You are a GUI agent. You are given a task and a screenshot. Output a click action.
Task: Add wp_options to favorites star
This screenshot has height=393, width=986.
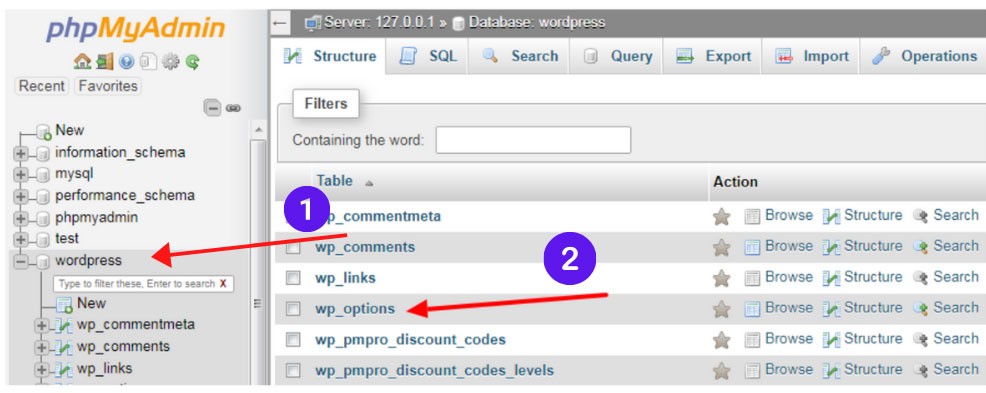(x=721, y=309)
